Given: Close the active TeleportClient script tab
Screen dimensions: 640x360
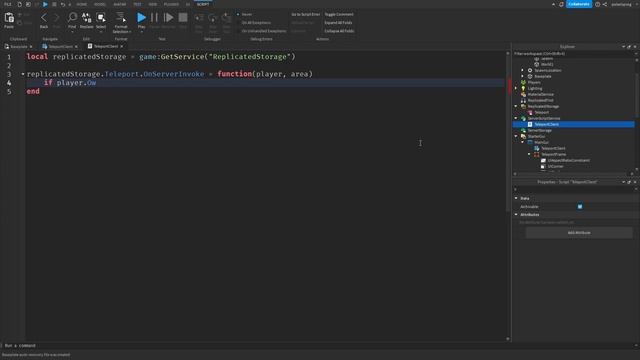Looking at the screenshot, I should [x=122, y=47].
